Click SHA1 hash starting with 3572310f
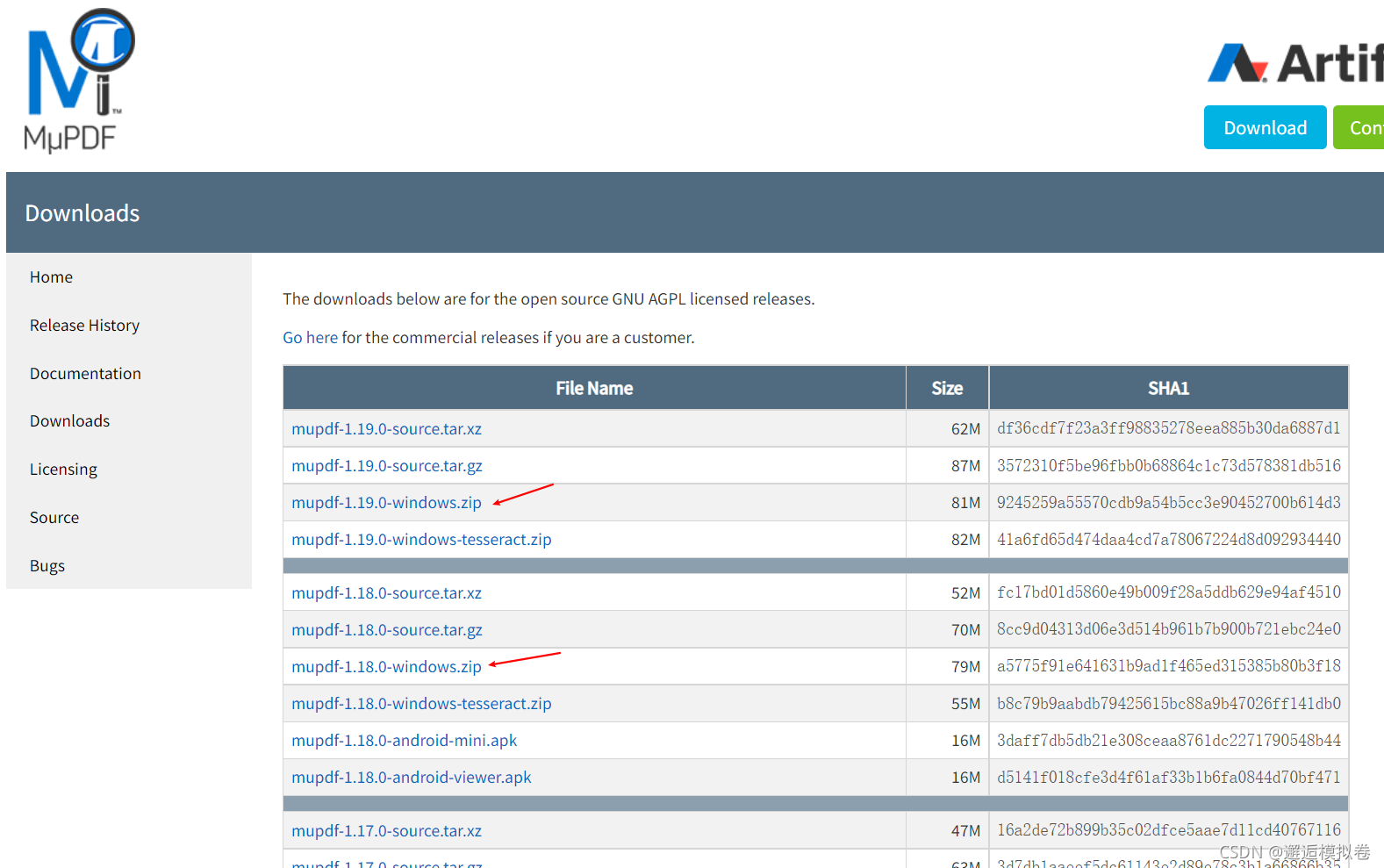The width and height of the screenshot is (1384, 868). (x=1168, y=465)
